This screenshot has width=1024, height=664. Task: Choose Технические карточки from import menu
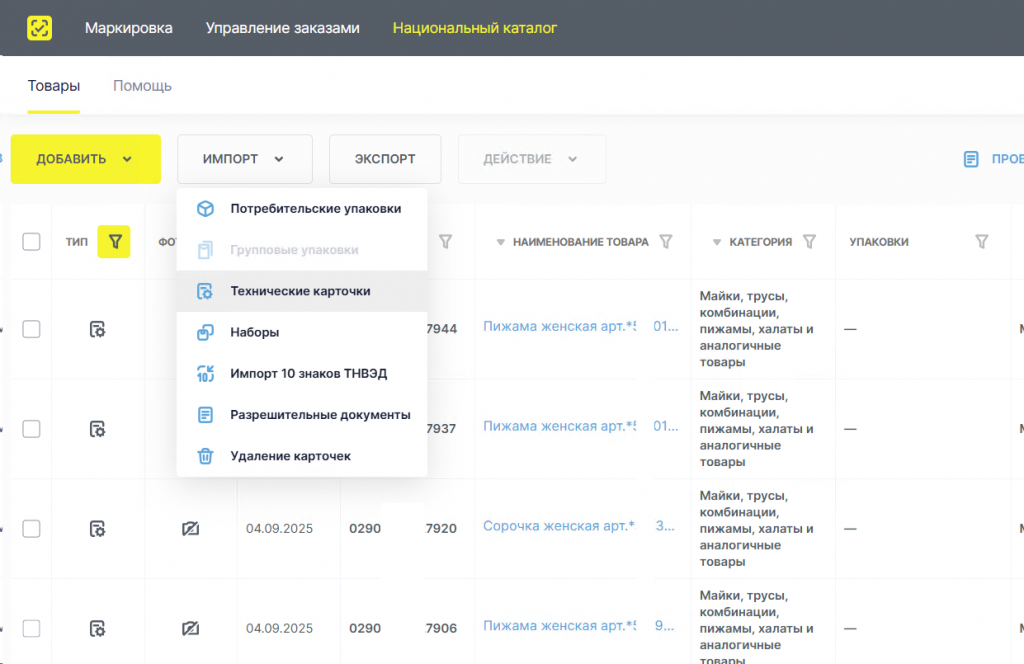point(300,291)
